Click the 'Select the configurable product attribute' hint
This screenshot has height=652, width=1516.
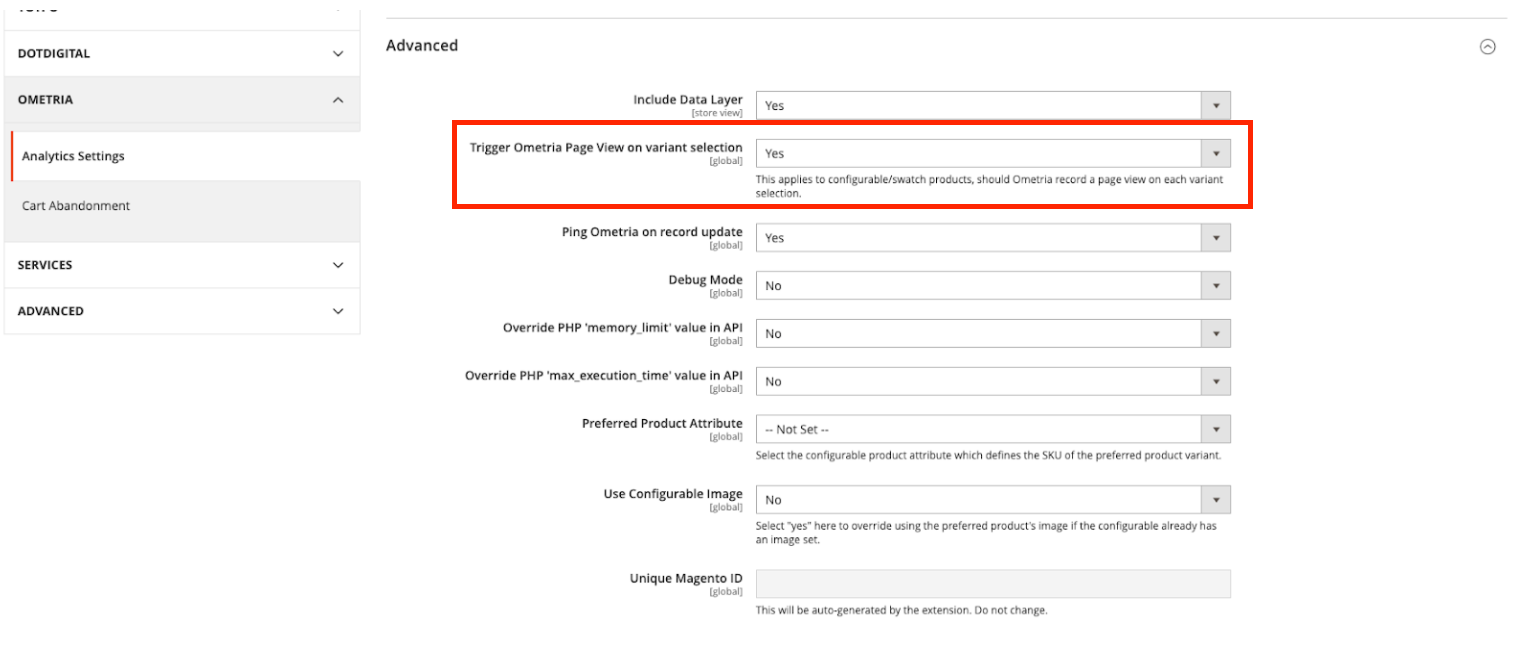point(988,455)
